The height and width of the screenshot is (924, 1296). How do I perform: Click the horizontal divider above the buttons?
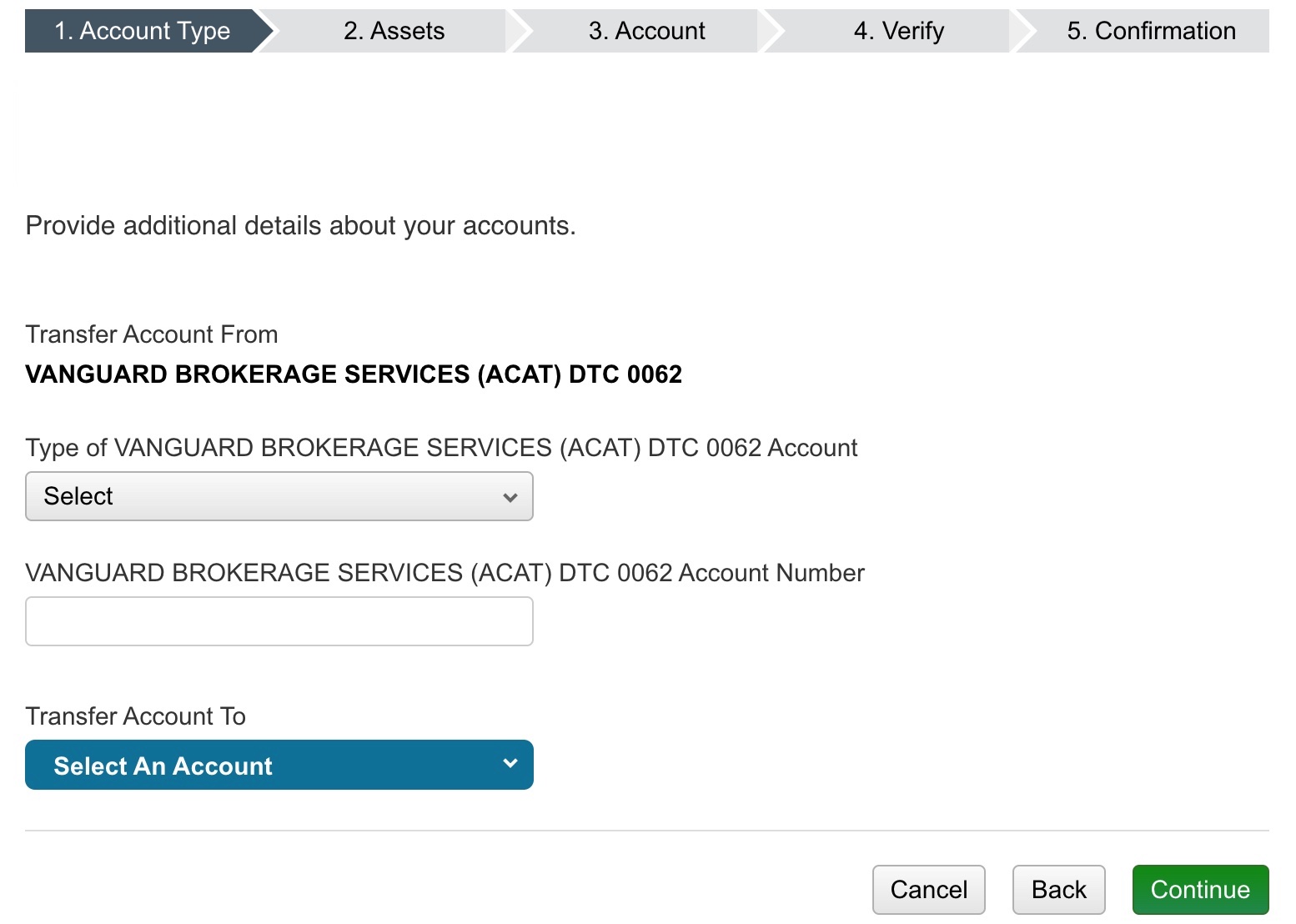646,831
